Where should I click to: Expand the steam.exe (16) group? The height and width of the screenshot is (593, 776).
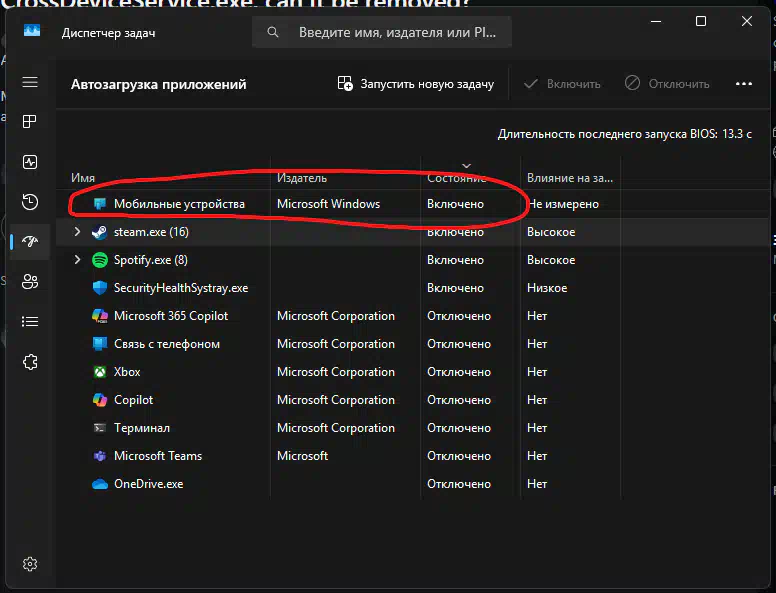click(x=77, y=232)
